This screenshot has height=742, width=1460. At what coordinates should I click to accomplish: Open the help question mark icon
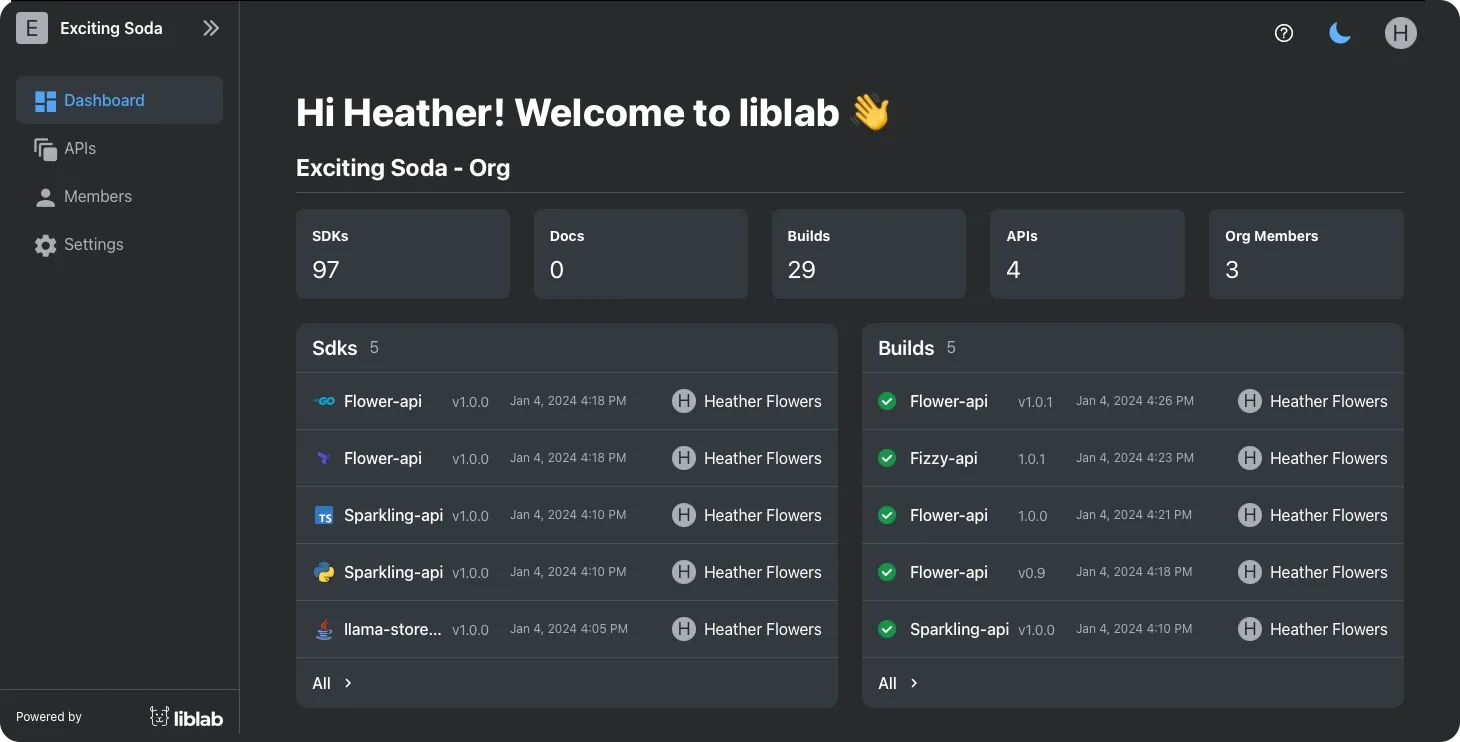[1283, 32]
